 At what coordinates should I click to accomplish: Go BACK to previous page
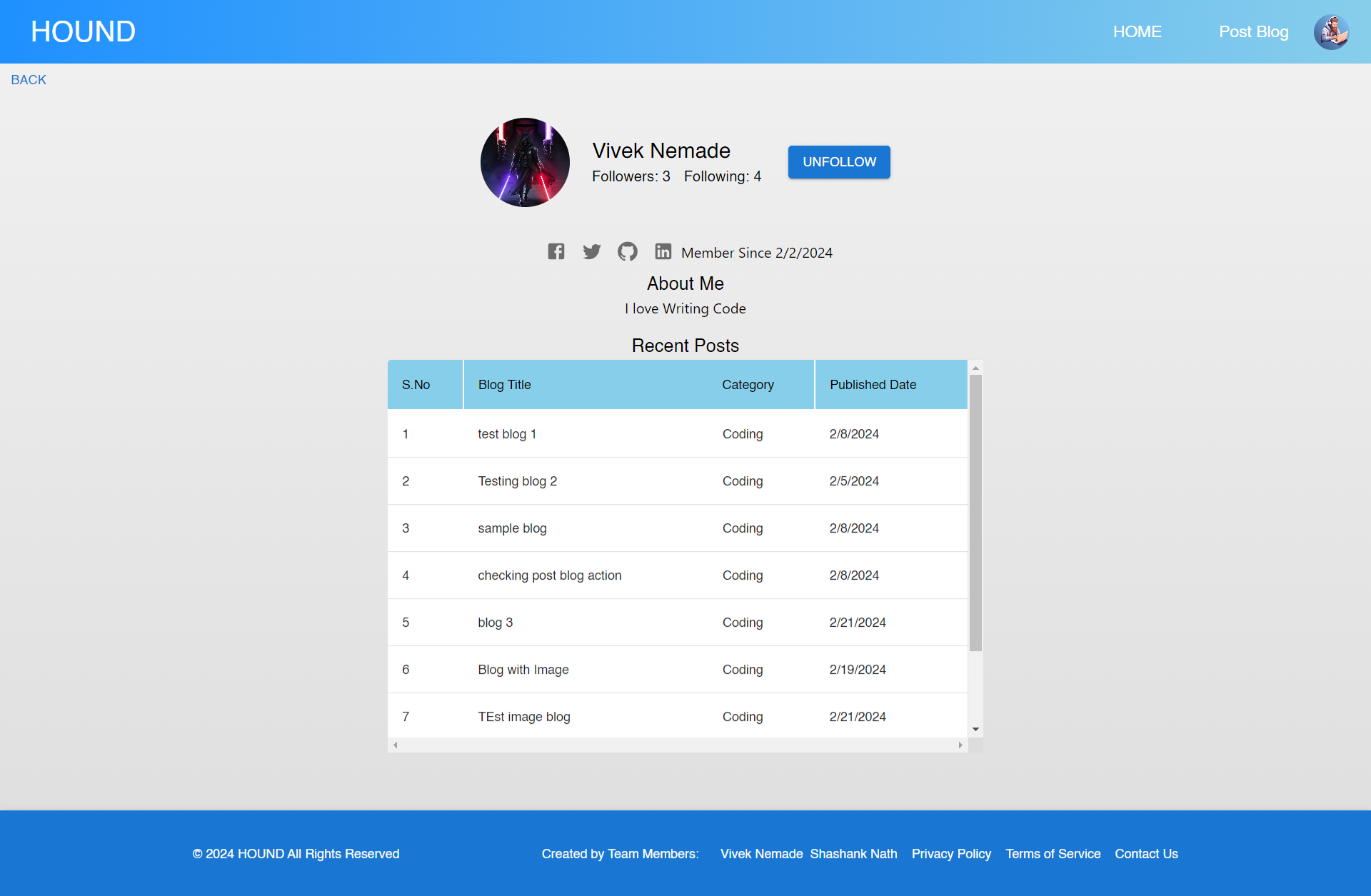coord(29,80)
